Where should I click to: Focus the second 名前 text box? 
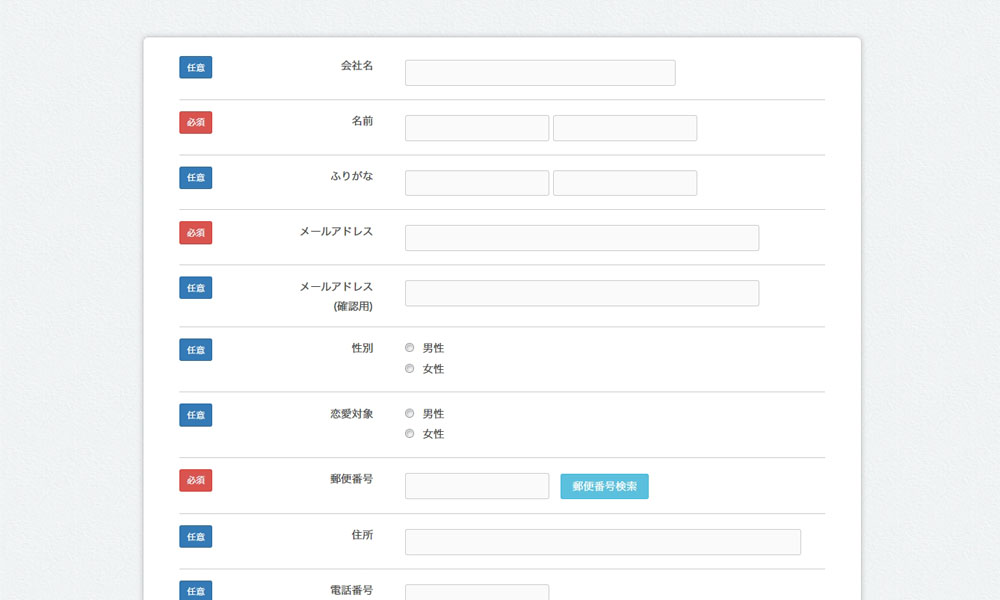pyautogui.click(x=625, y=128)
